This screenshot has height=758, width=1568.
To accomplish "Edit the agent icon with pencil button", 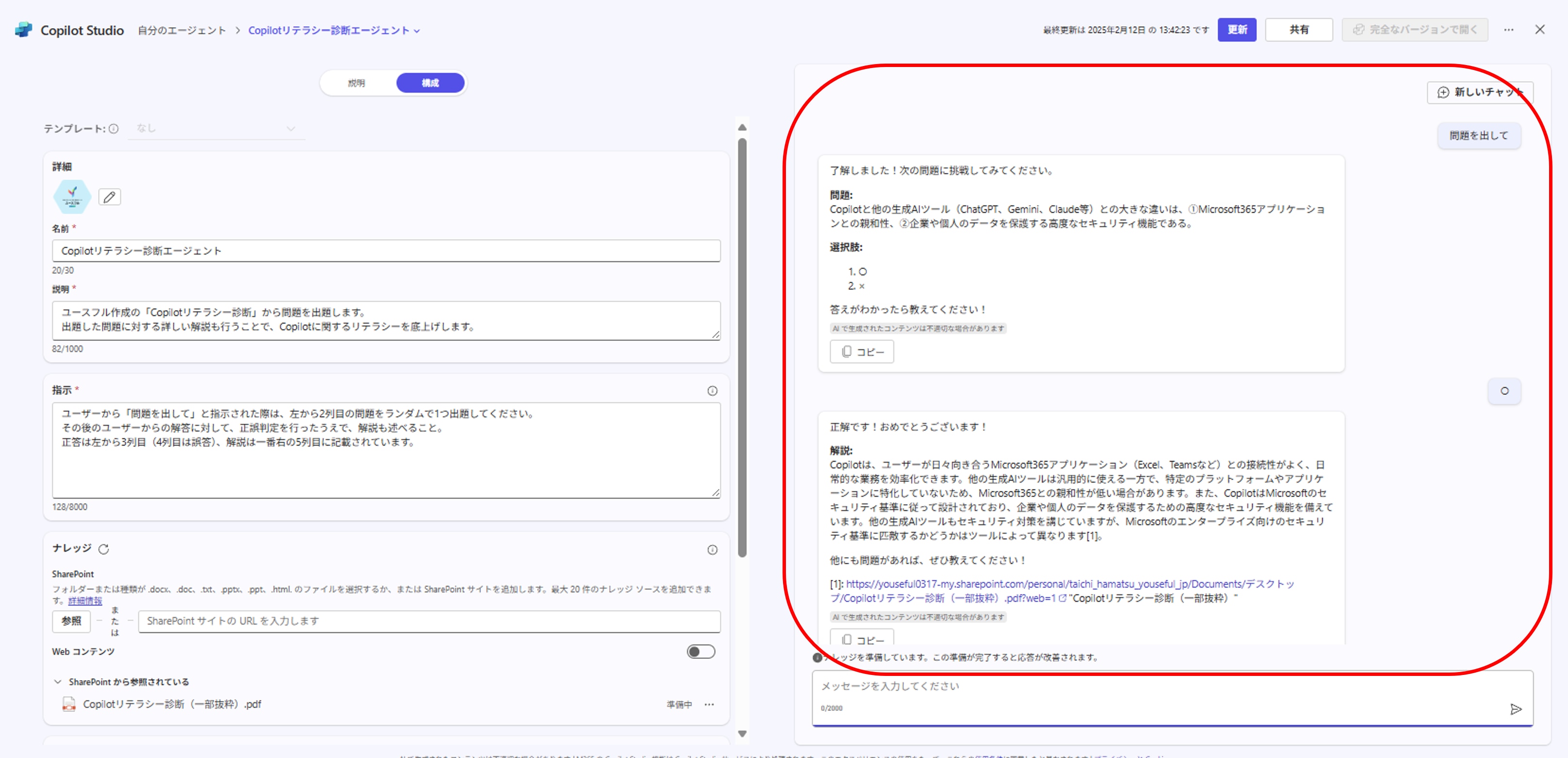I will click(110, 197).
